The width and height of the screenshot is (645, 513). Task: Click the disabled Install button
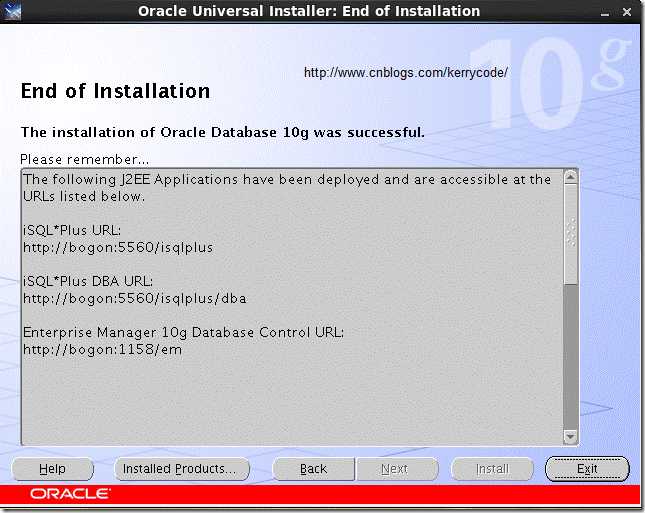[492, 469]
